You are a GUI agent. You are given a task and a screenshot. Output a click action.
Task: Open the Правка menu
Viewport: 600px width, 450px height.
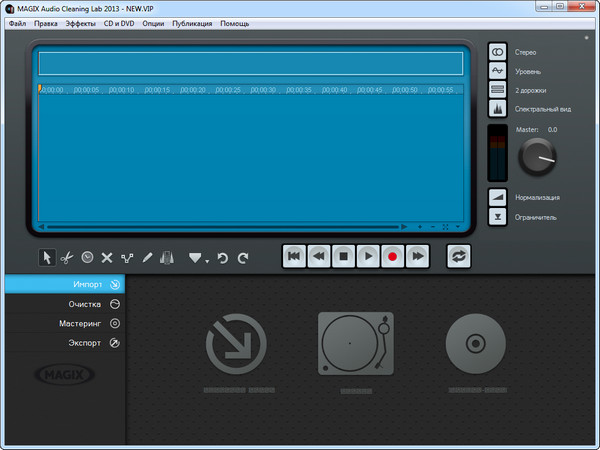point(46,23)
